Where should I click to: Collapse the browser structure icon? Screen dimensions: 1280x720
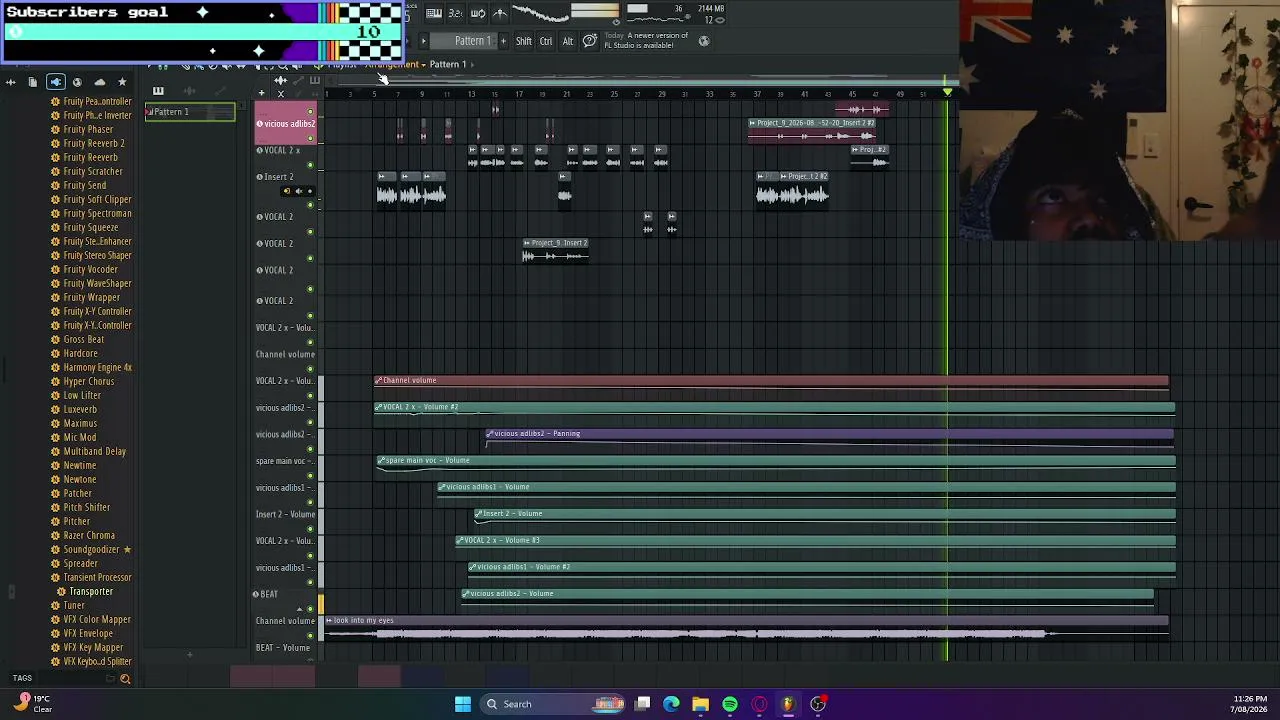11,82
